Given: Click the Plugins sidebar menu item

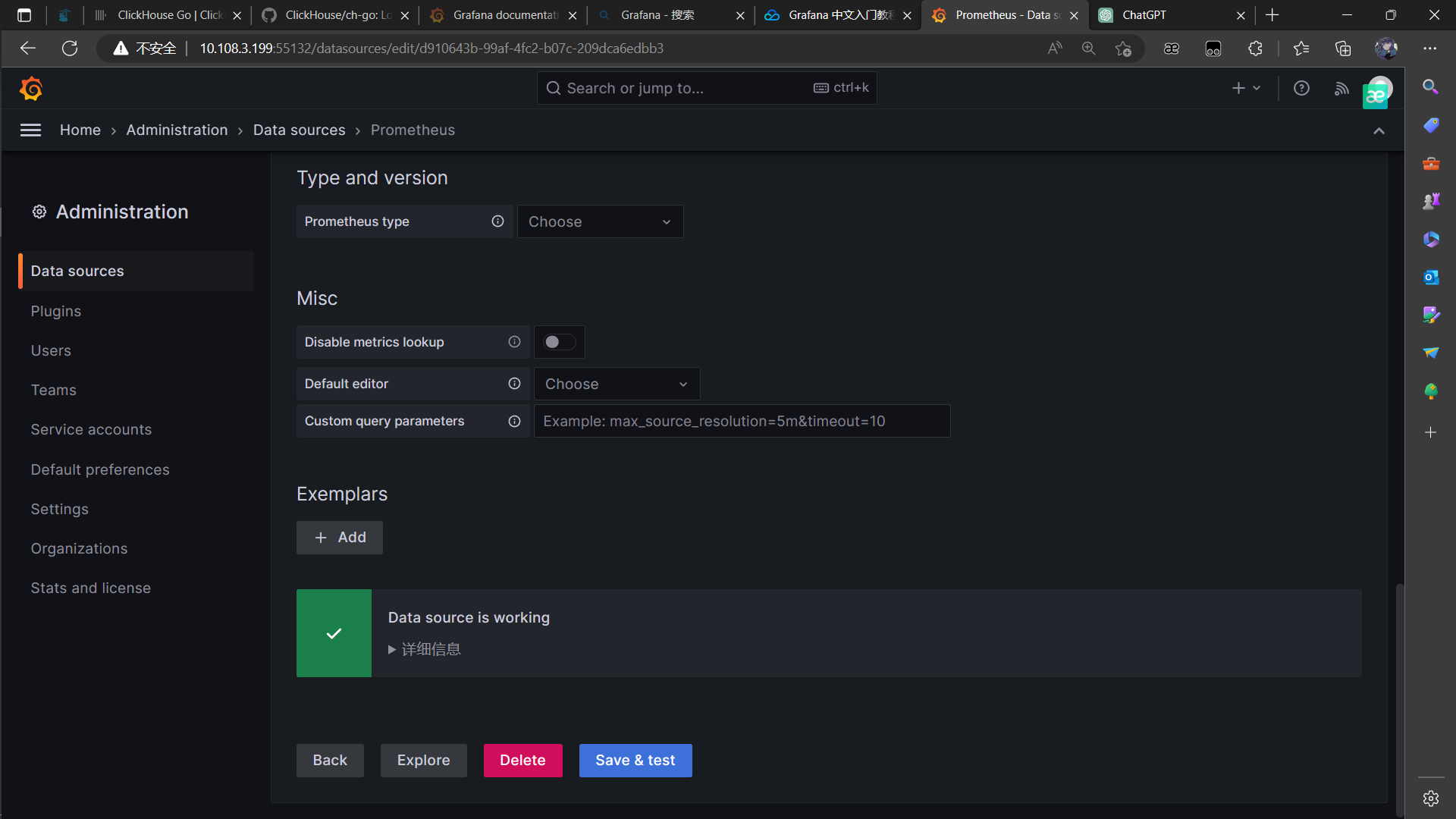Looking at the screenshot, I should tap(56, 311).
